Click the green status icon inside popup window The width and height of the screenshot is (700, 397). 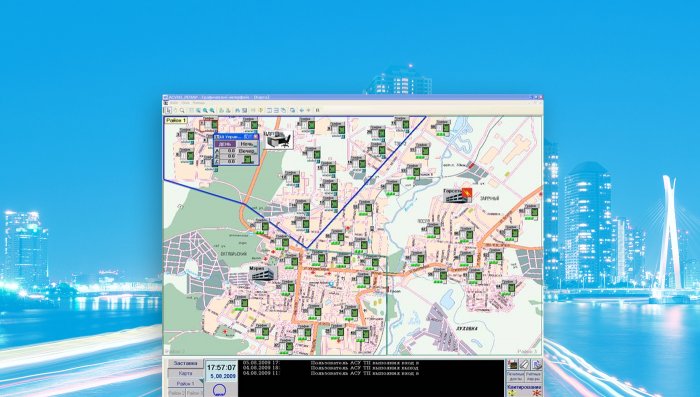pos(247,159)
